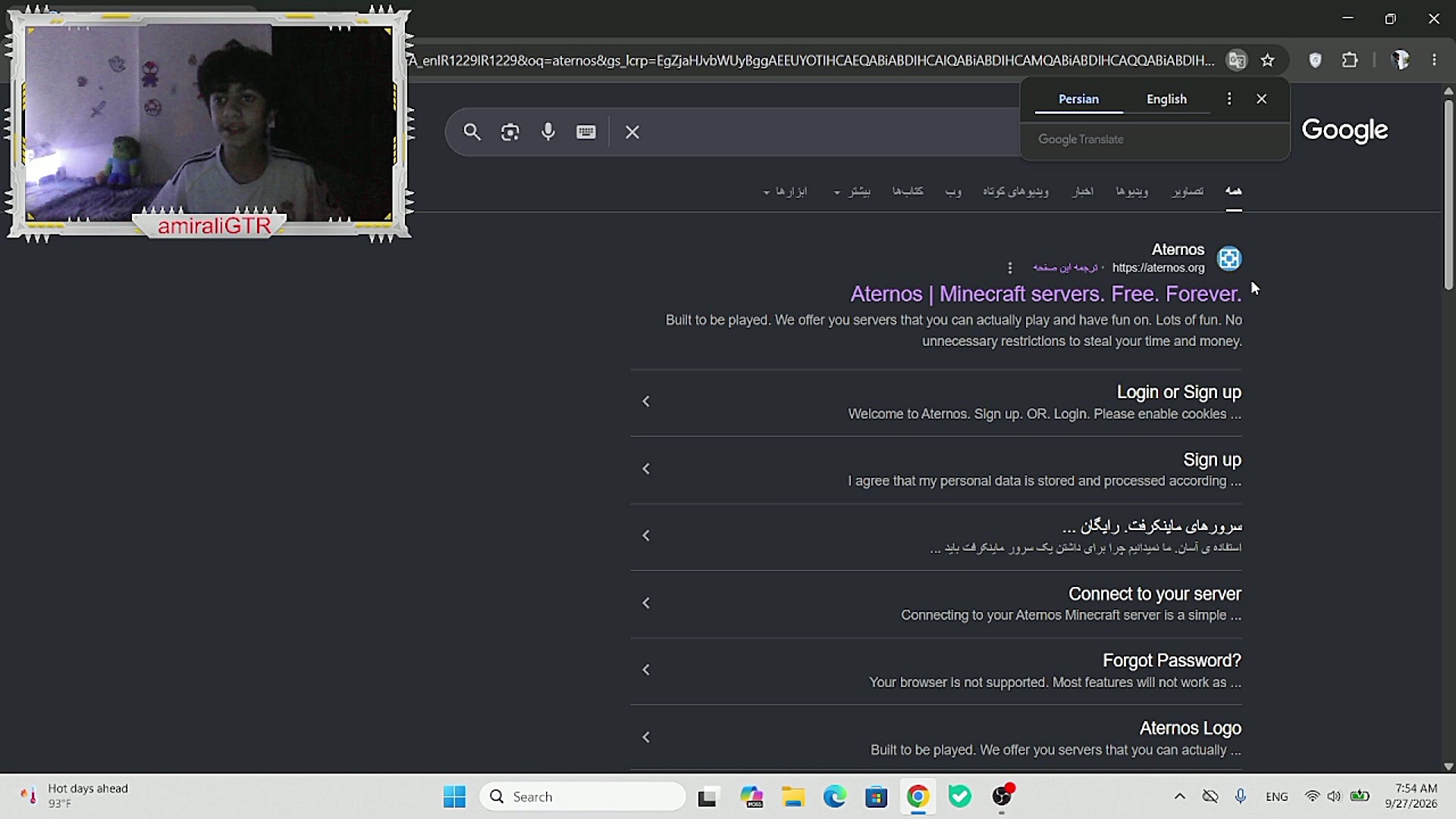Screen dimensions: 1456x819
Task: Select Persian tab in translate popup
Action: coord(1078,99)
